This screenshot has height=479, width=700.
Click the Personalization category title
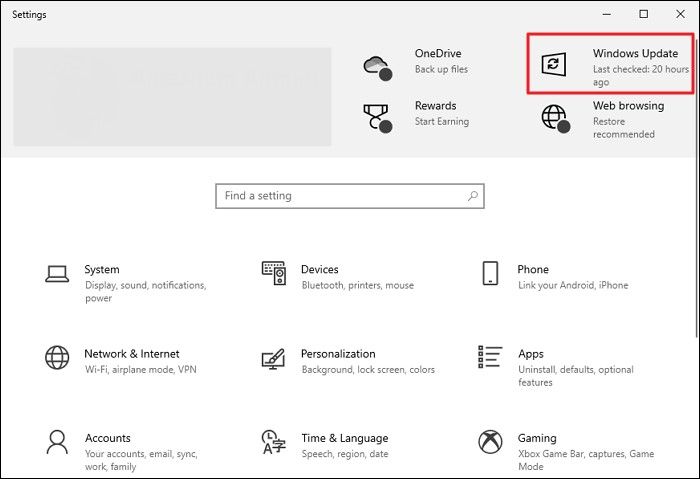click(338, 354)
